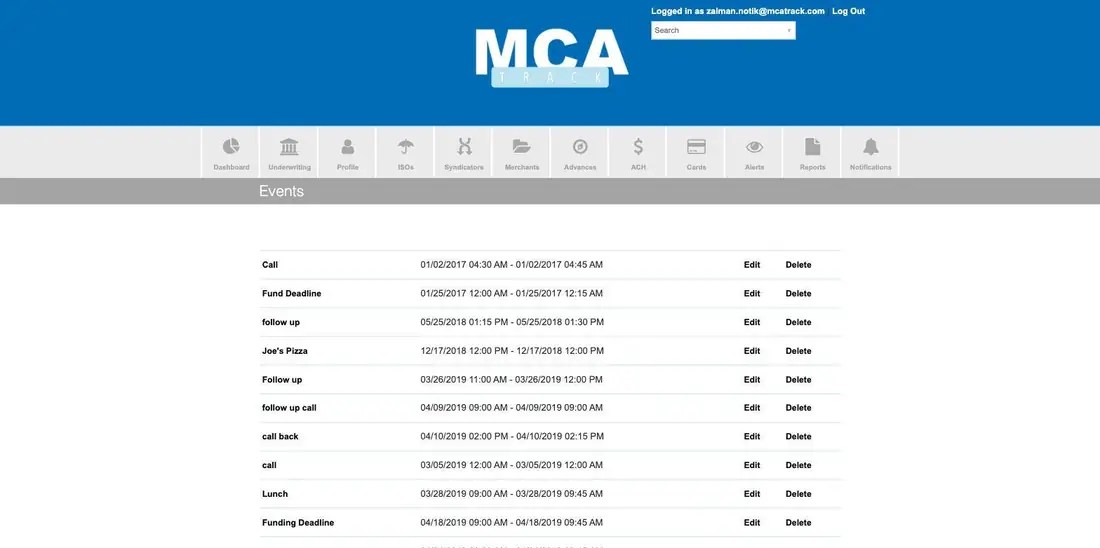Open Cards credit card icon
This screenshot has width=1100, height=548.
pyautogui.click(x=696, y=147)
